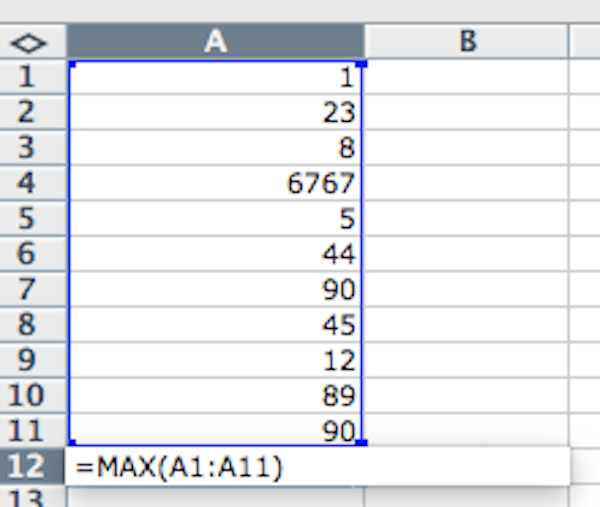Select row 12 header
Screen dimensions: 600x507
pyautogui.click(x=32, y=466)
